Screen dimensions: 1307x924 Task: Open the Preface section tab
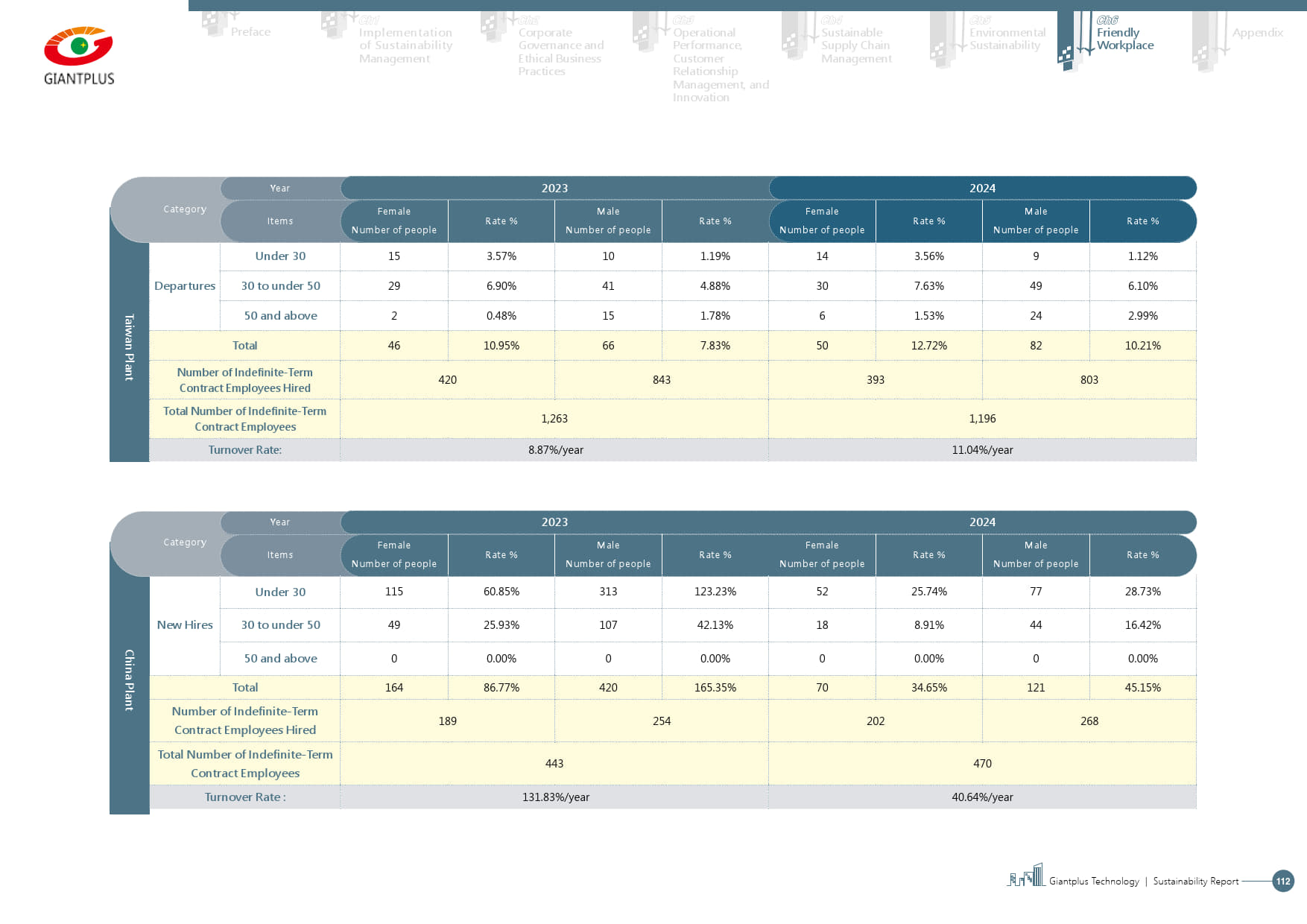click(250, 32)
